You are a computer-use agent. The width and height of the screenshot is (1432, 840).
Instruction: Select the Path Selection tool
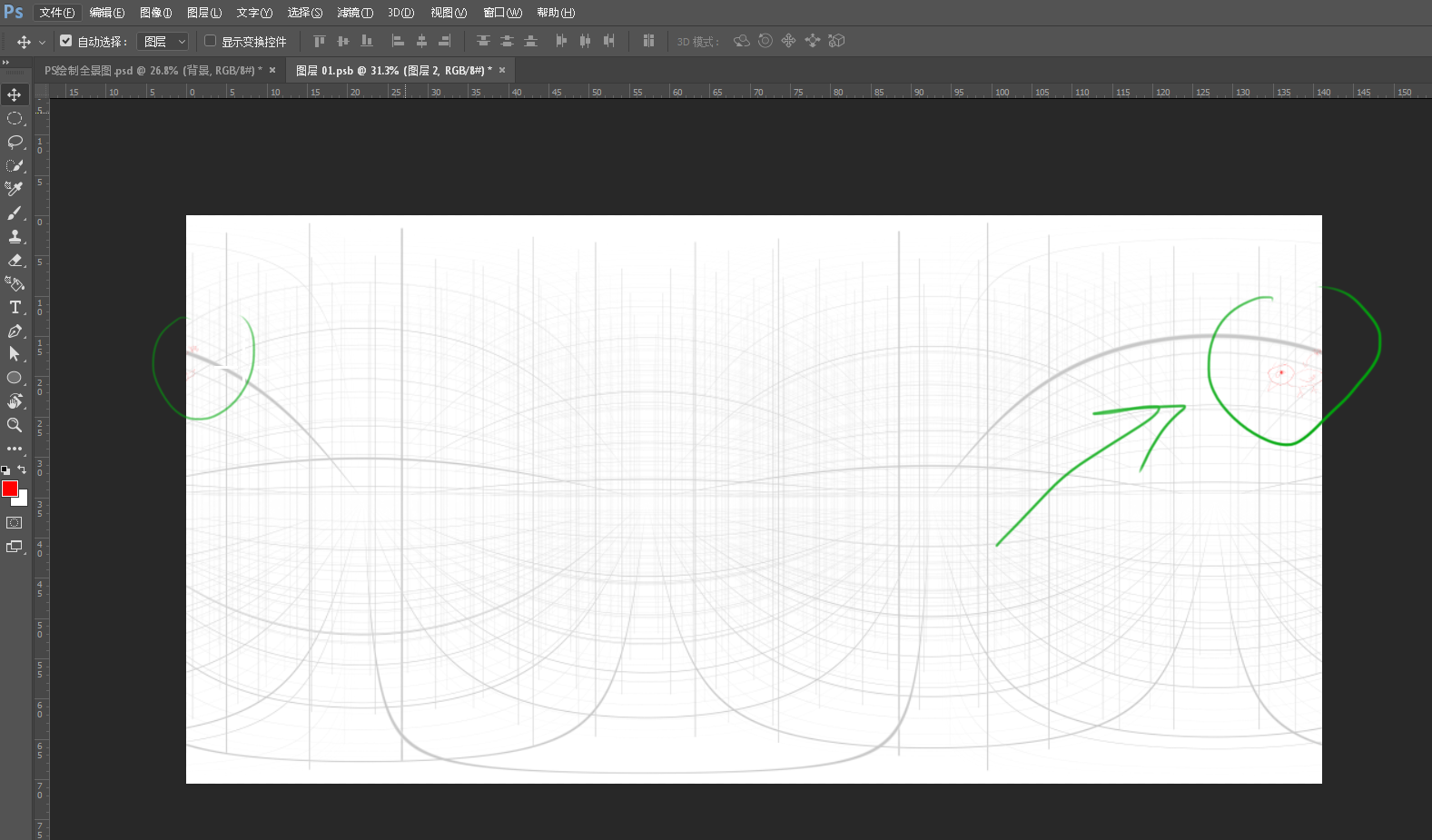(x=15, y=354)
